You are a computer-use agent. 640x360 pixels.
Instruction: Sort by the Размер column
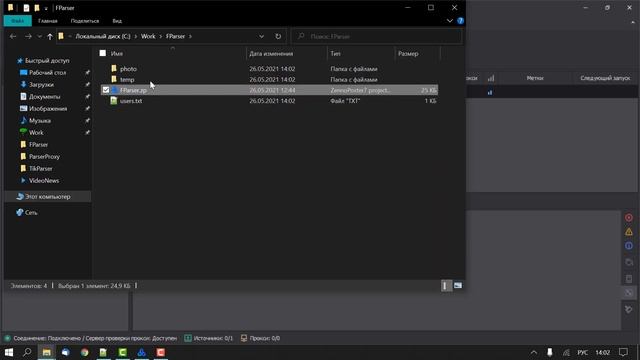pos(408,53)
